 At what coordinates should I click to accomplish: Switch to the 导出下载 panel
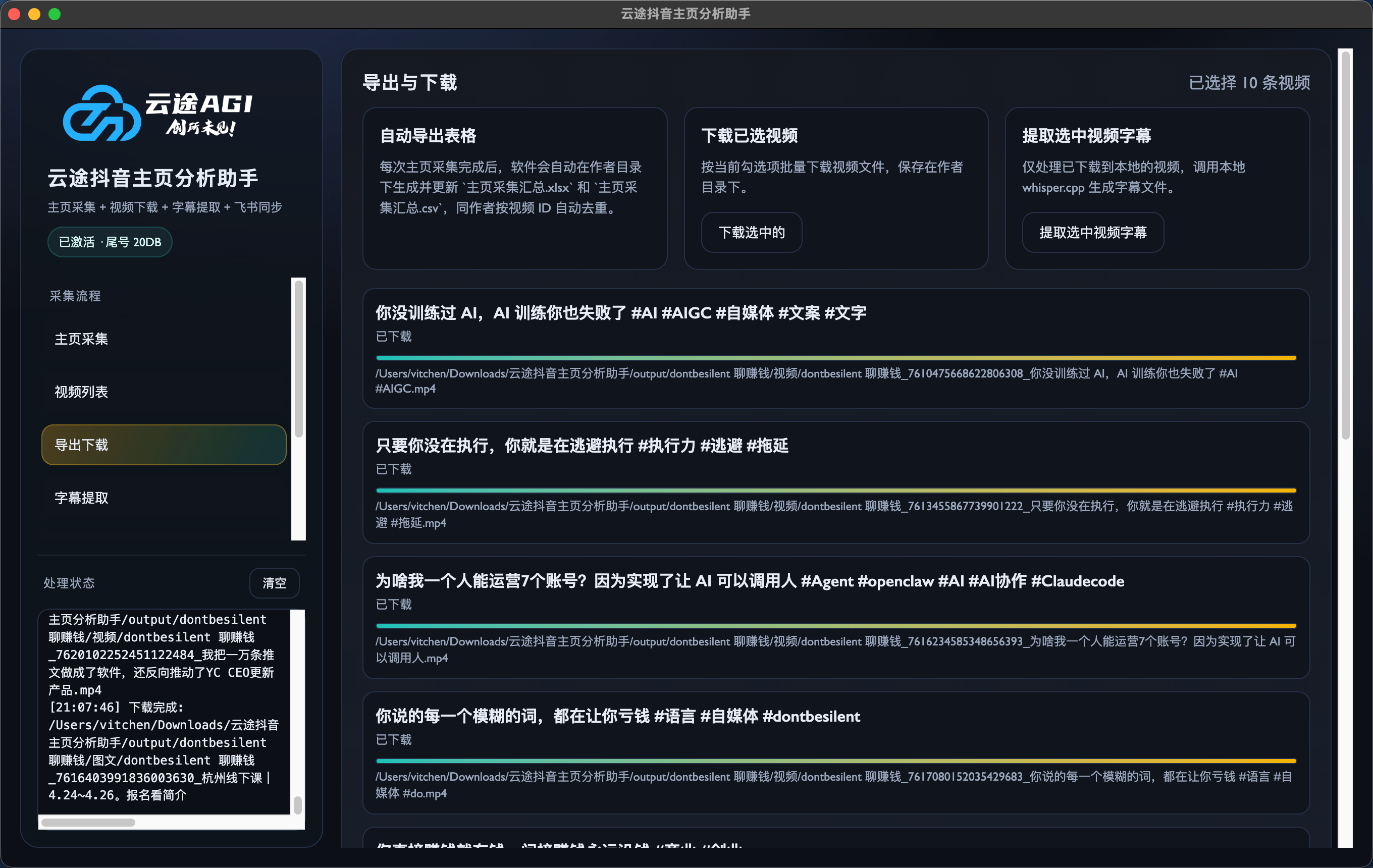164,445
